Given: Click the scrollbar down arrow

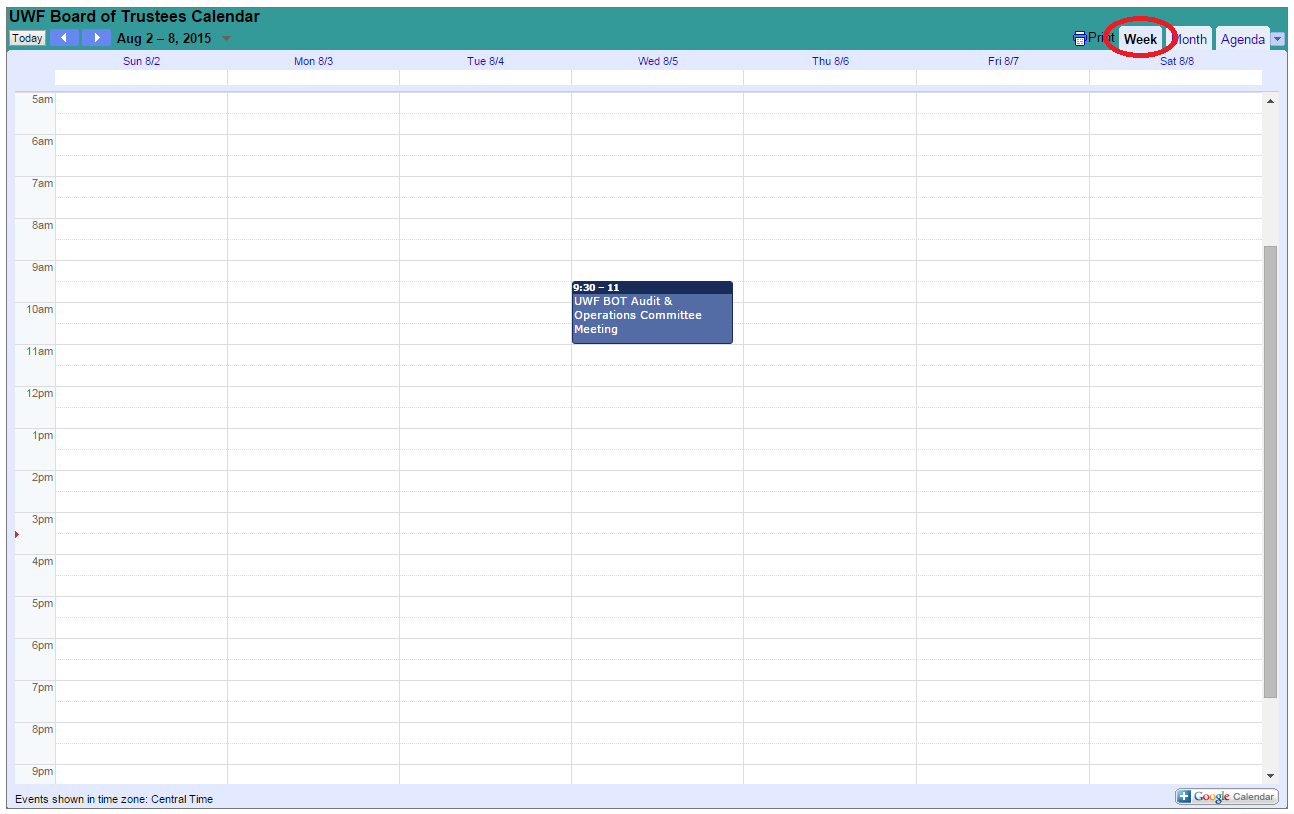Looking at the screenshot, I should tap(1271, 776).
